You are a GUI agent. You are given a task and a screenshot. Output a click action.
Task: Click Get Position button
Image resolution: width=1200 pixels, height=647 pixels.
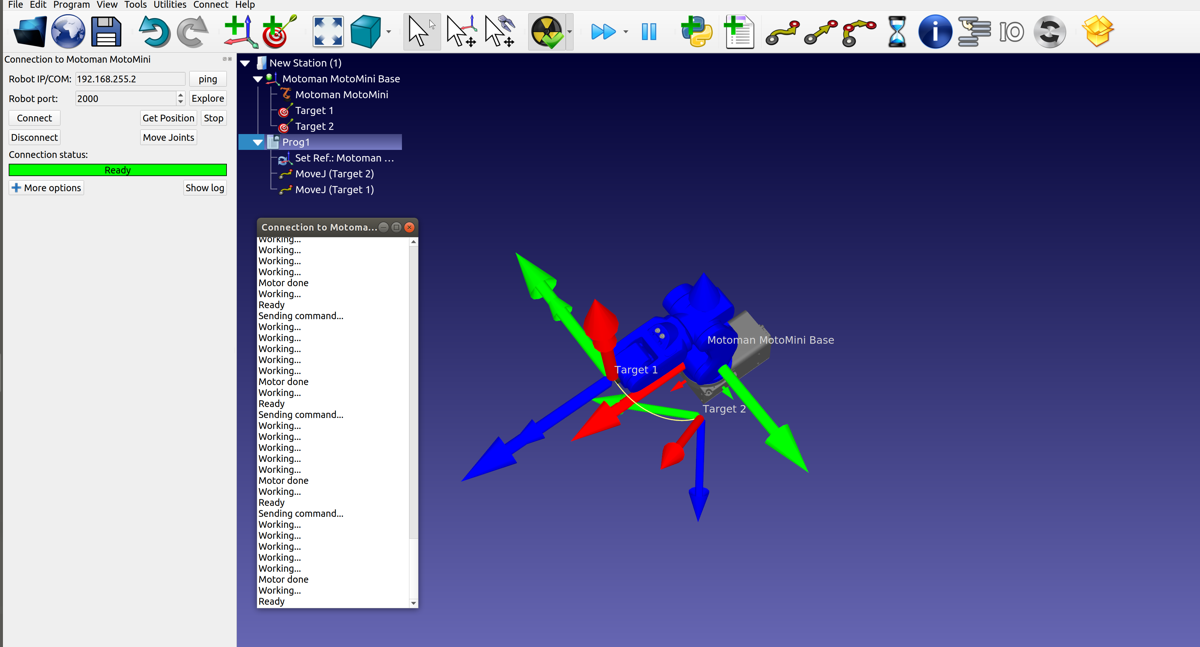pyautogui.click(x=168, y=118)
